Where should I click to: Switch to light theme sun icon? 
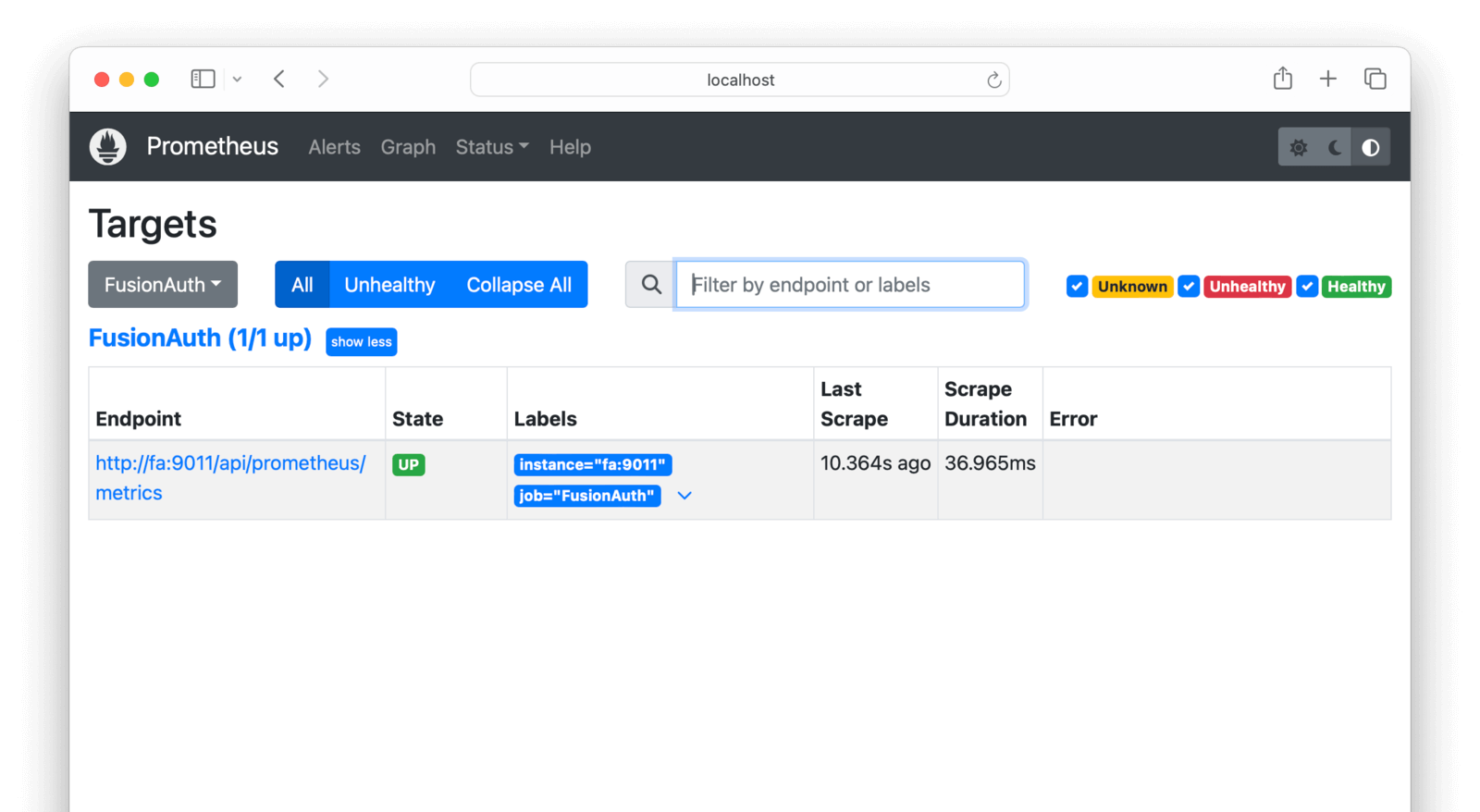pyautogui.click(x=1298, y=148)
